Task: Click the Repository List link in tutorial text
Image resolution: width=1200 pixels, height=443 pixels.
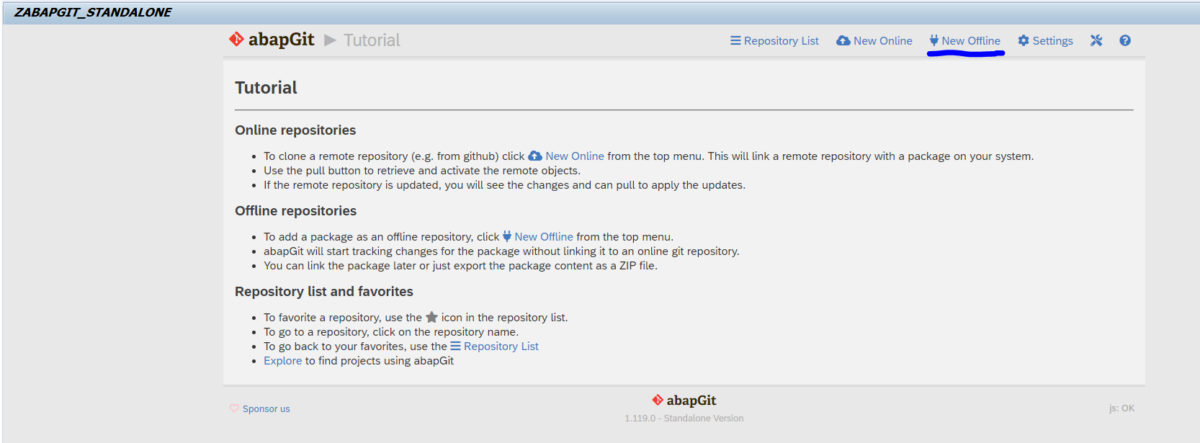Action: [501, 346]
